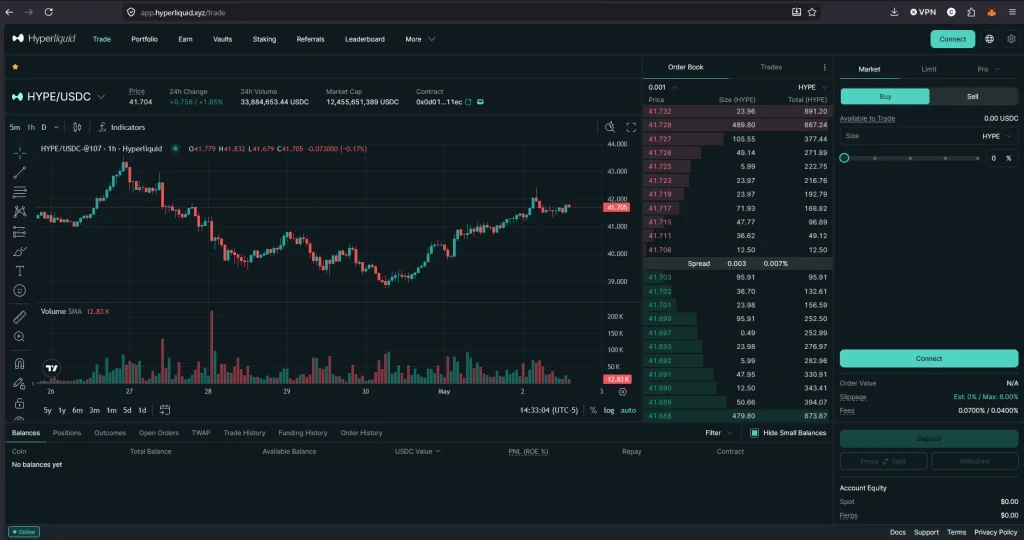
Task: Select the pattern drawing tool
Action: [20, 212]
